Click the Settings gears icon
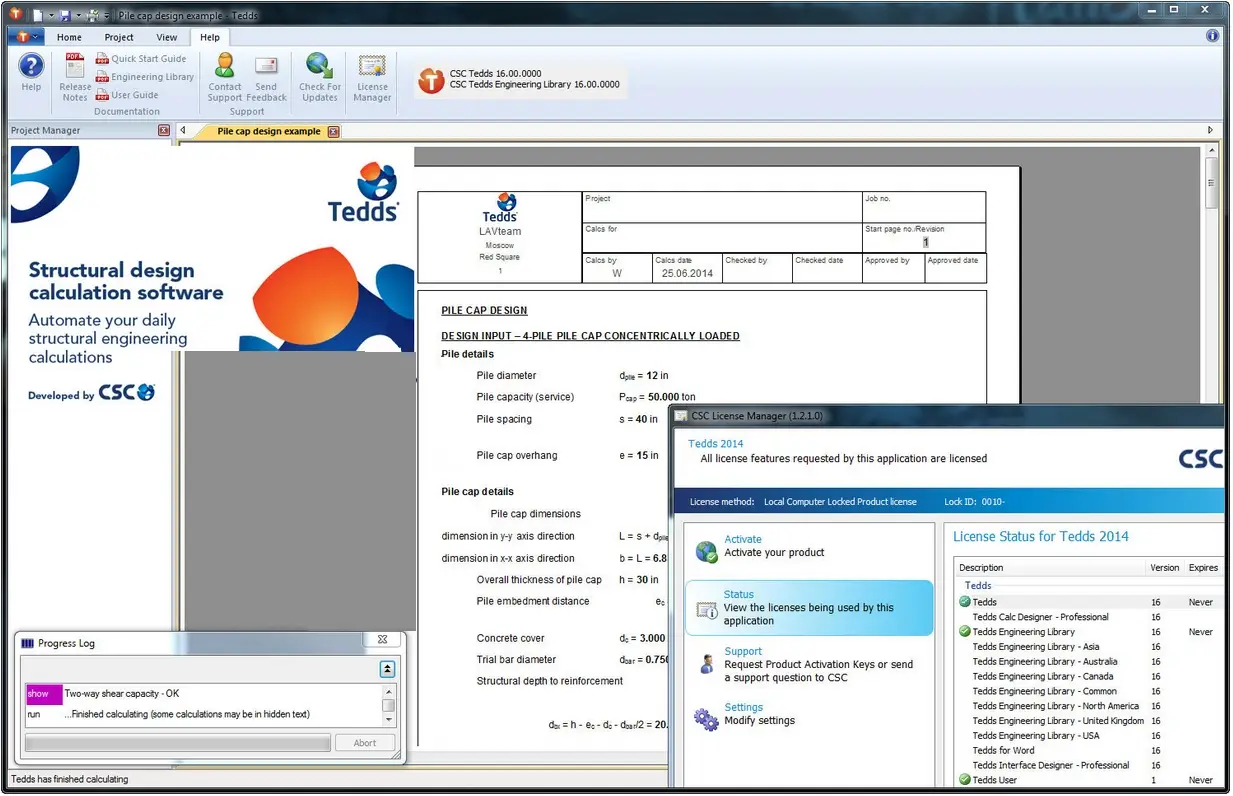 [706, 719]
